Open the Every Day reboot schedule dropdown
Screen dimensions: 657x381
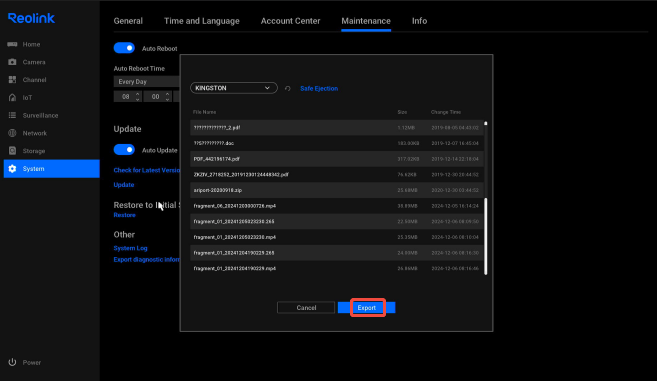click(147, 82)
